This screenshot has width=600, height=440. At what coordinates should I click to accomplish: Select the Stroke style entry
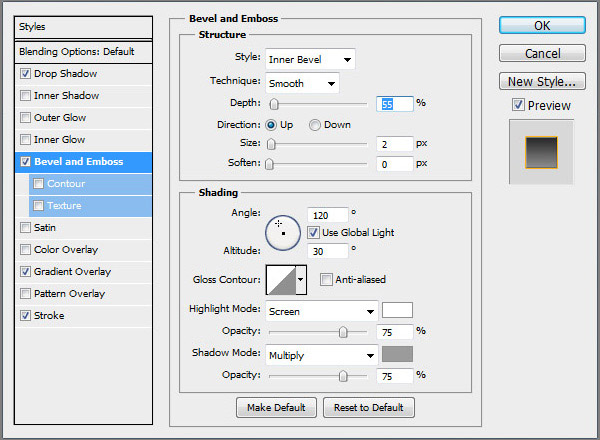tap(49, 316)
